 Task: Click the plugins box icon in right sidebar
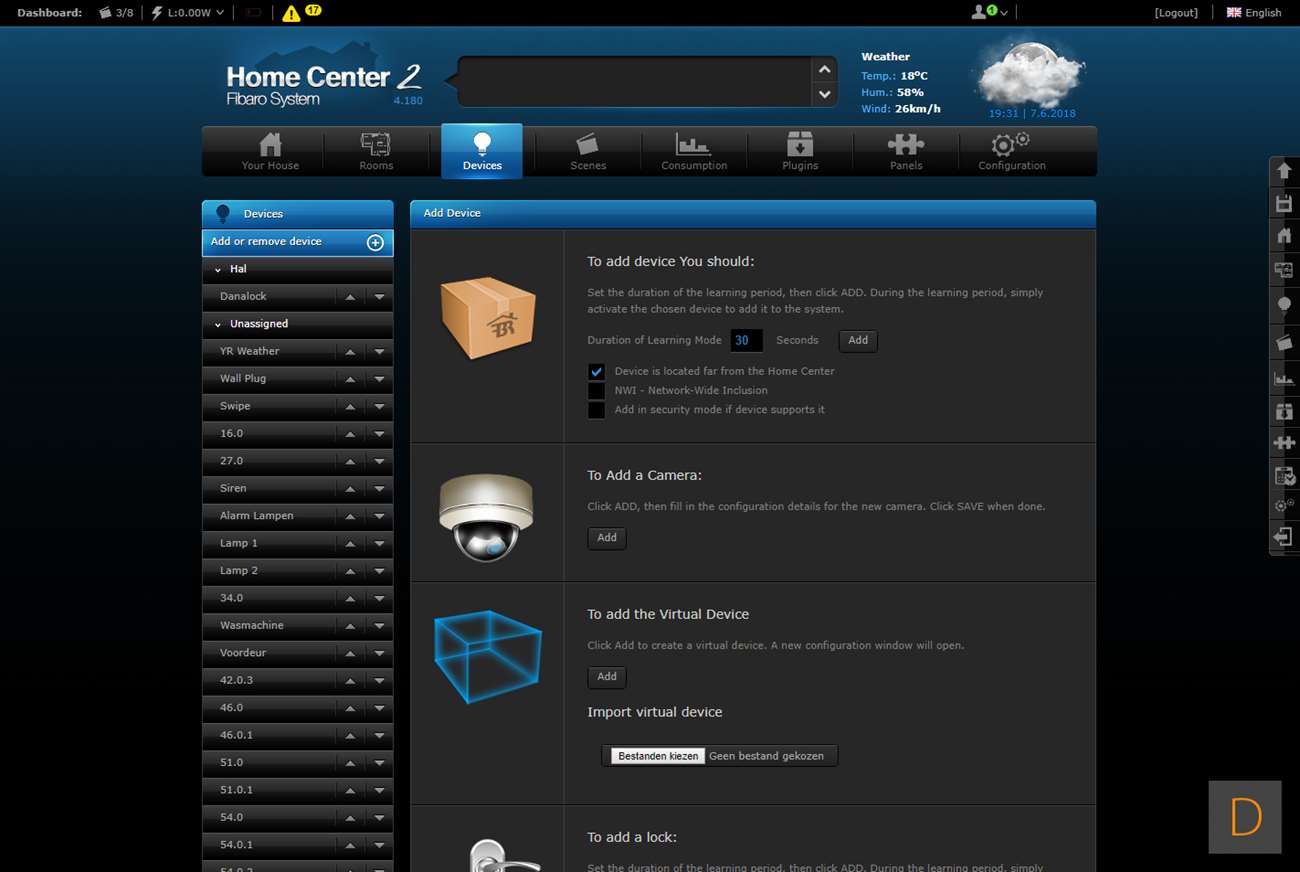[1284, 410]
